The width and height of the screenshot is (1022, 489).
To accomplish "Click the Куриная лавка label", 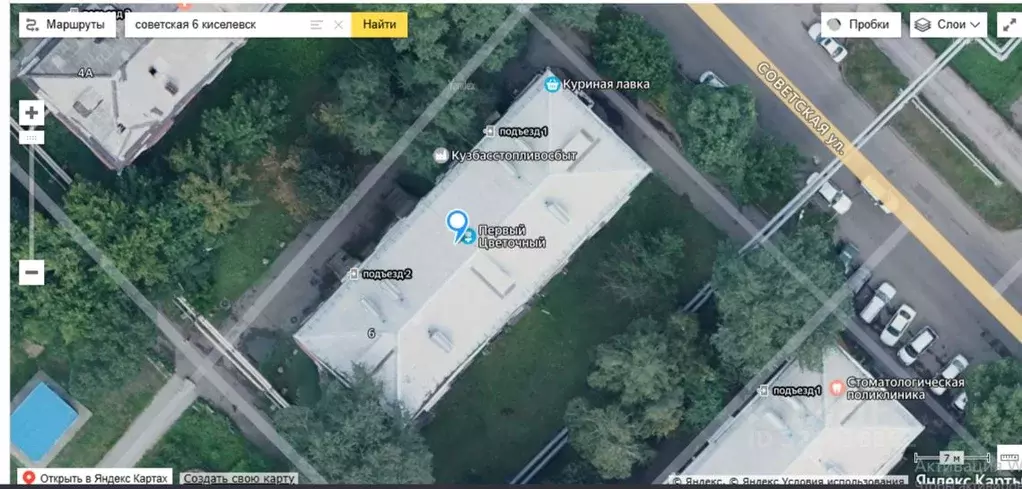I will 606,84.
